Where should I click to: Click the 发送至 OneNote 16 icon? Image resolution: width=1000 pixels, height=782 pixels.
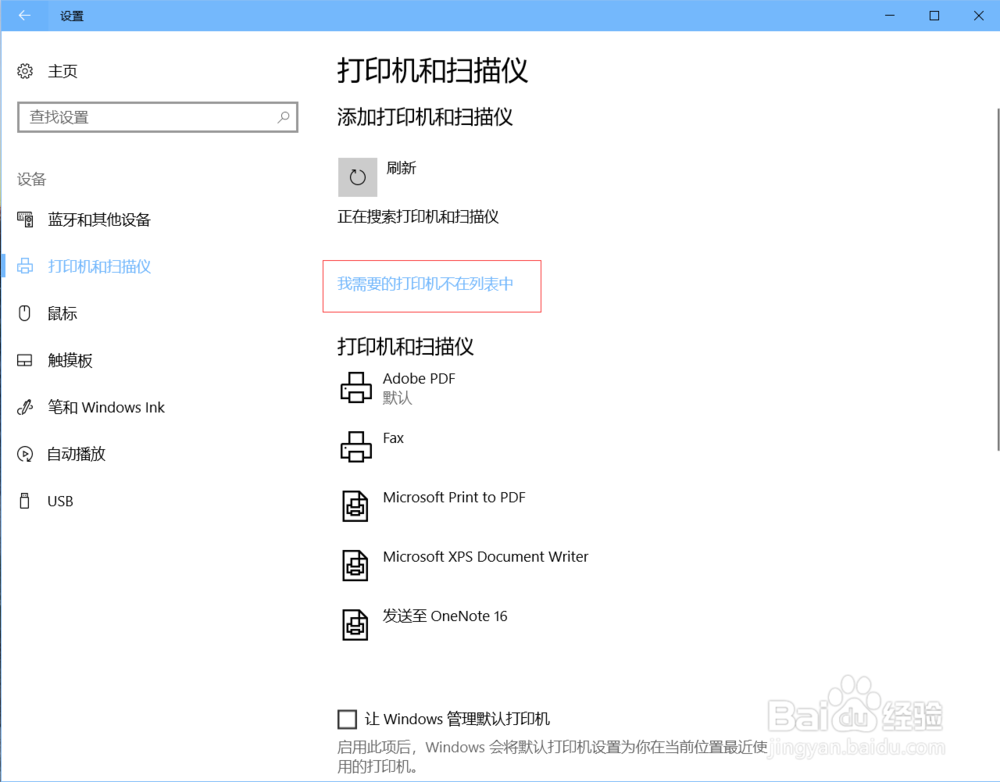tap(355, 625)
